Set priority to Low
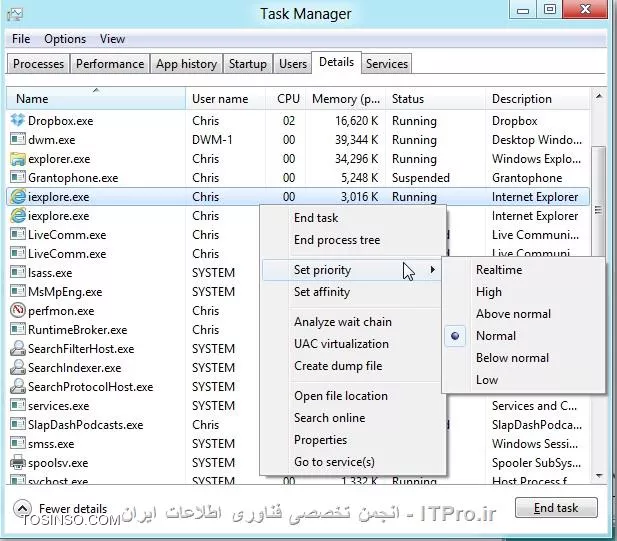 [x=487, y=380]
